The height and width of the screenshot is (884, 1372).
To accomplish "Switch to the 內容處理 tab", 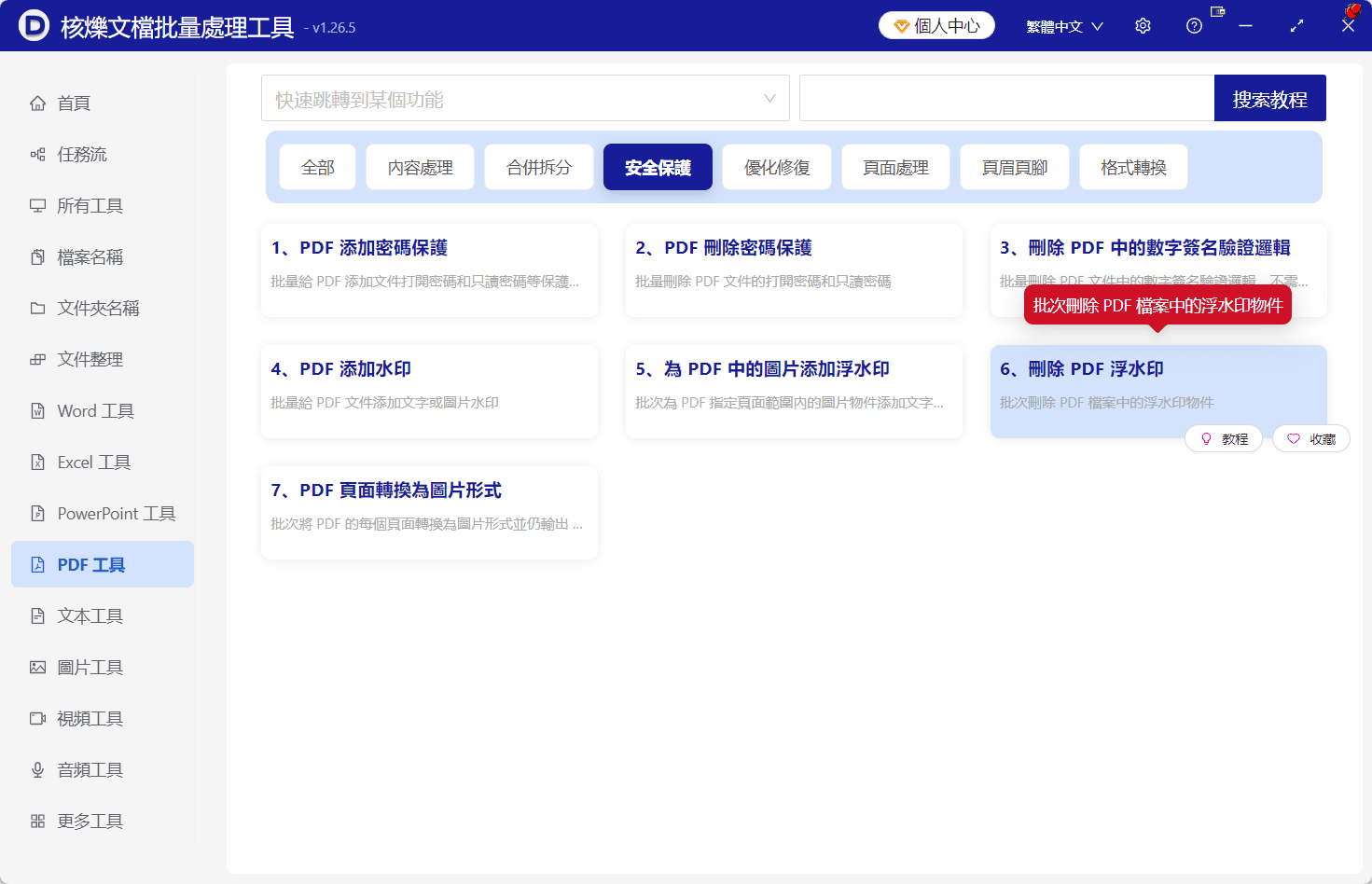I will [420, 167].
